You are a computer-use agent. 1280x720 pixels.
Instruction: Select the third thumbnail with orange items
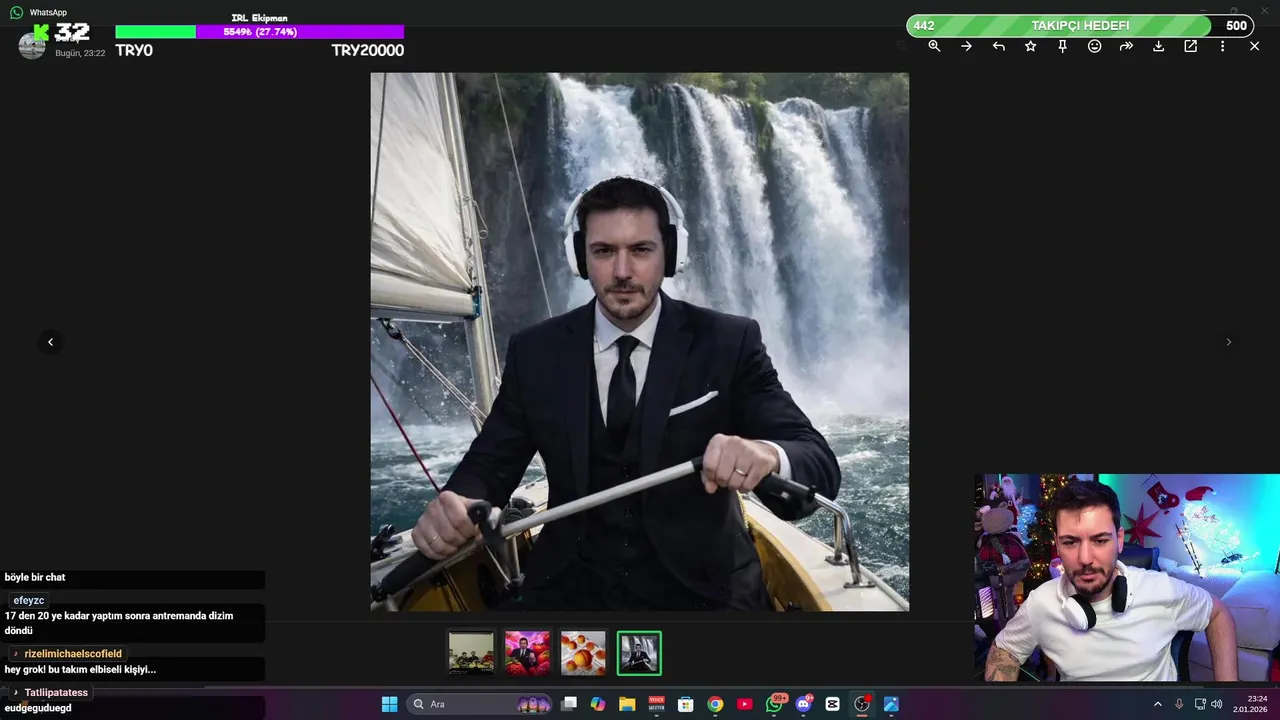(583, 653)
